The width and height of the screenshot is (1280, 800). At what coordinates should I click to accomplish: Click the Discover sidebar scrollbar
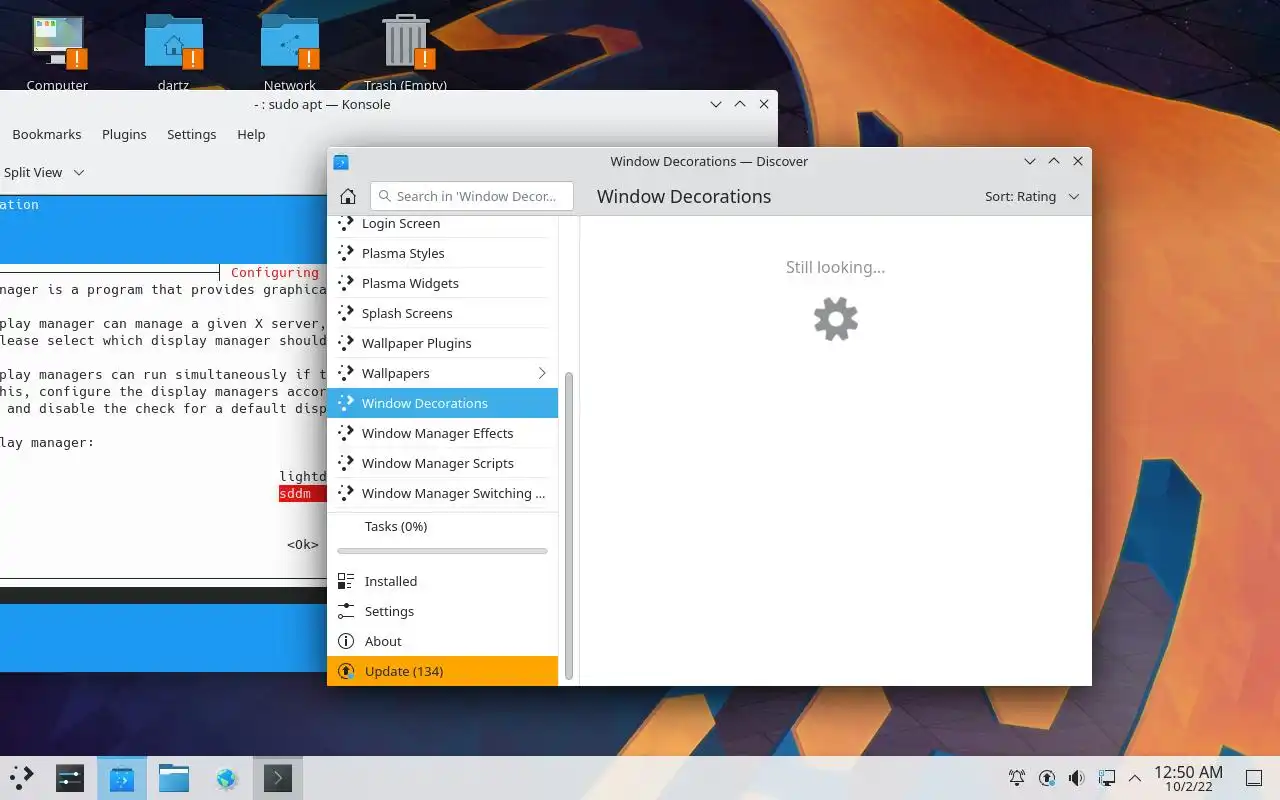click(569, 527)
